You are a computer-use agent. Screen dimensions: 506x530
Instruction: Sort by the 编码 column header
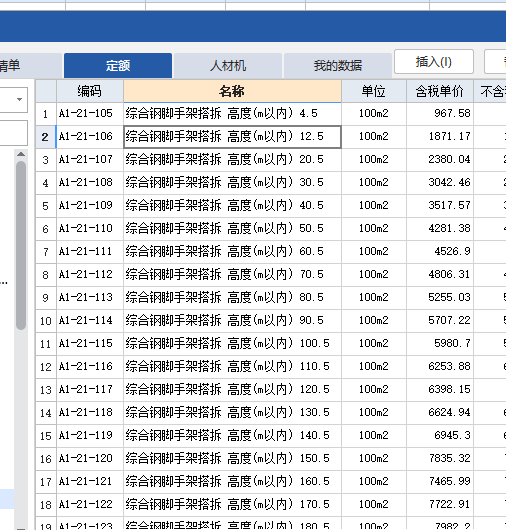click(x=90, y=91)
